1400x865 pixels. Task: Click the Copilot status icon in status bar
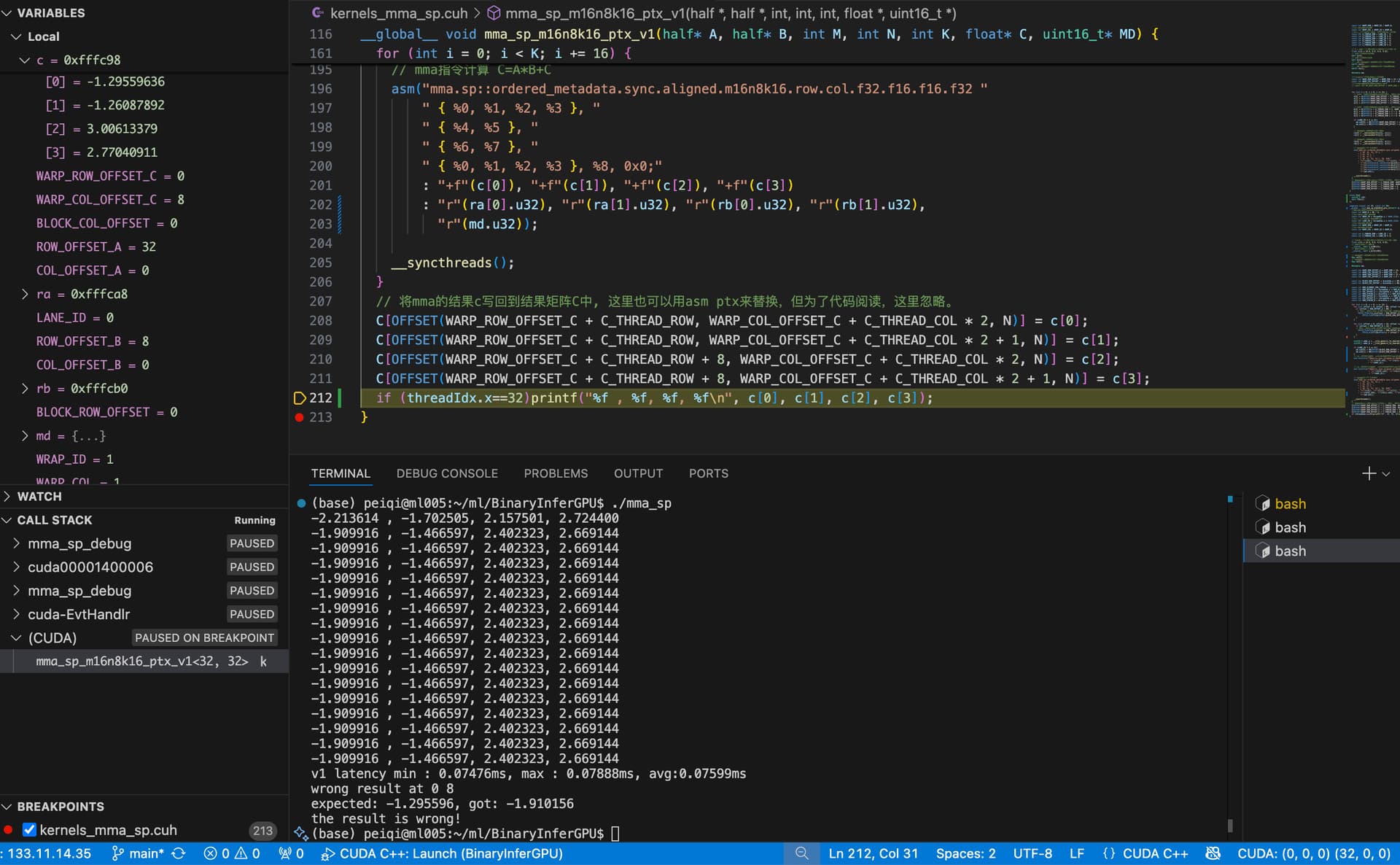point(1213,853)
